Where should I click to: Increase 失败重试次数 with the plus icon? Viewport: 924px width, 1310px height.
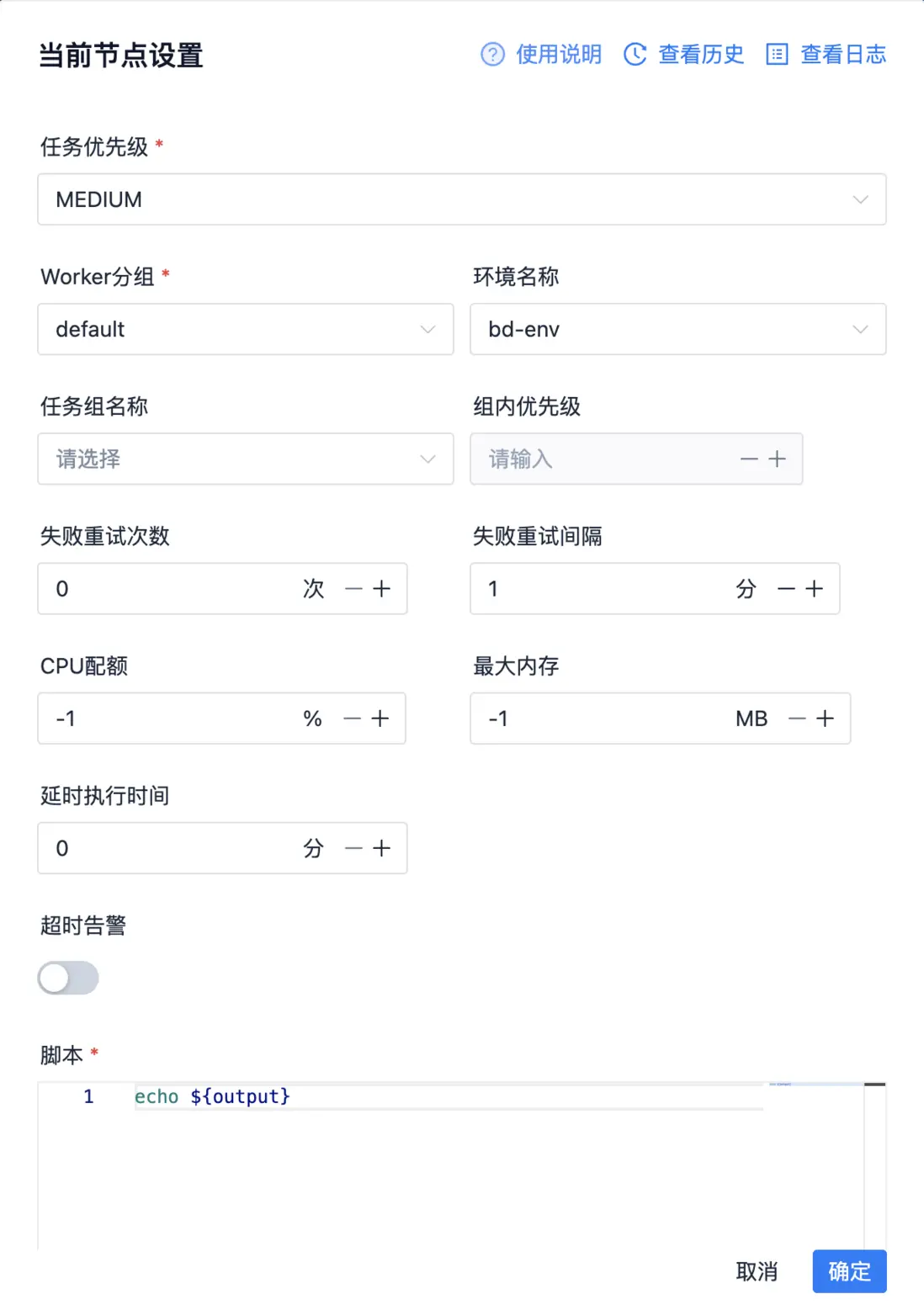coord(382,589)
